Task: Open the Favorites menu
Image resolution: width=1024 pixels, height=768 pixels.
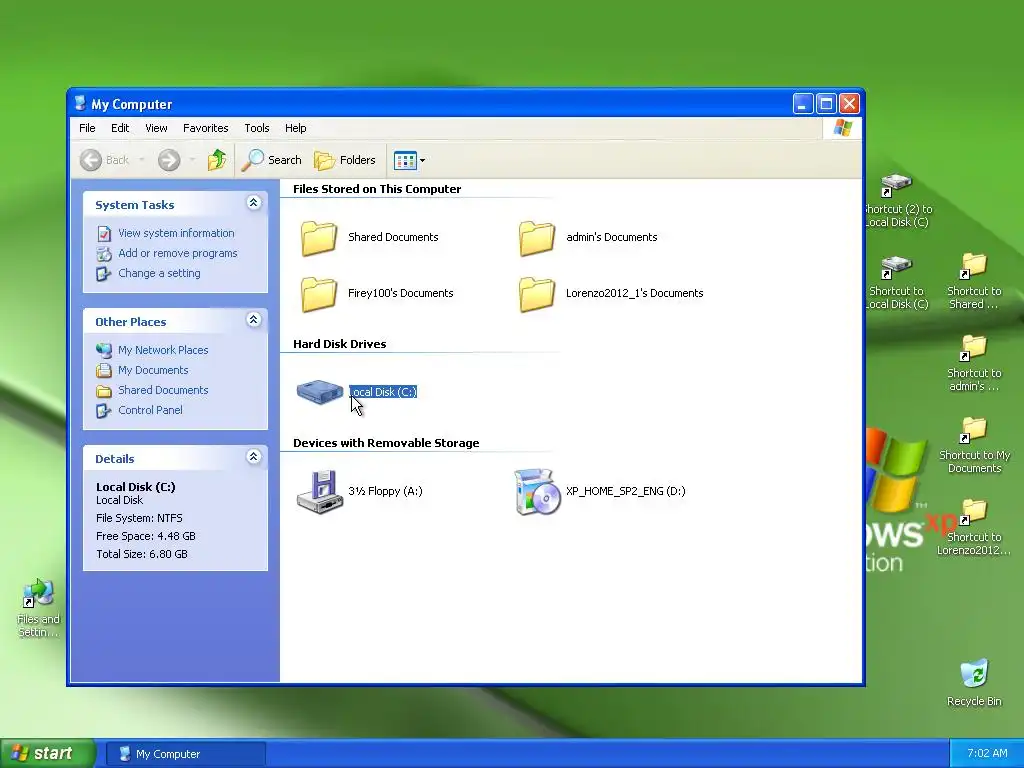Action: tap(206, 128)
